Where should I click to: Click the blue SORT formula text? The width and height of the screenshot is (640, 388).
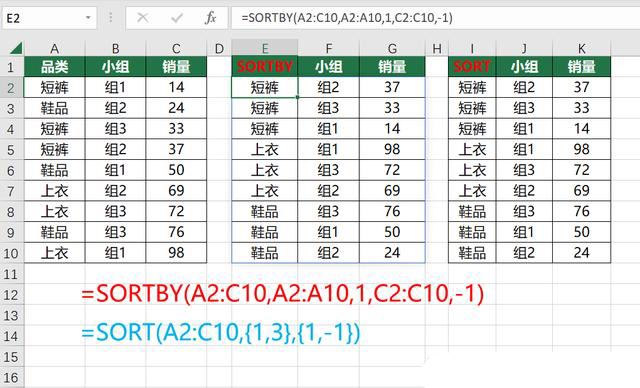pyautogui.click(x=221, y=333)
